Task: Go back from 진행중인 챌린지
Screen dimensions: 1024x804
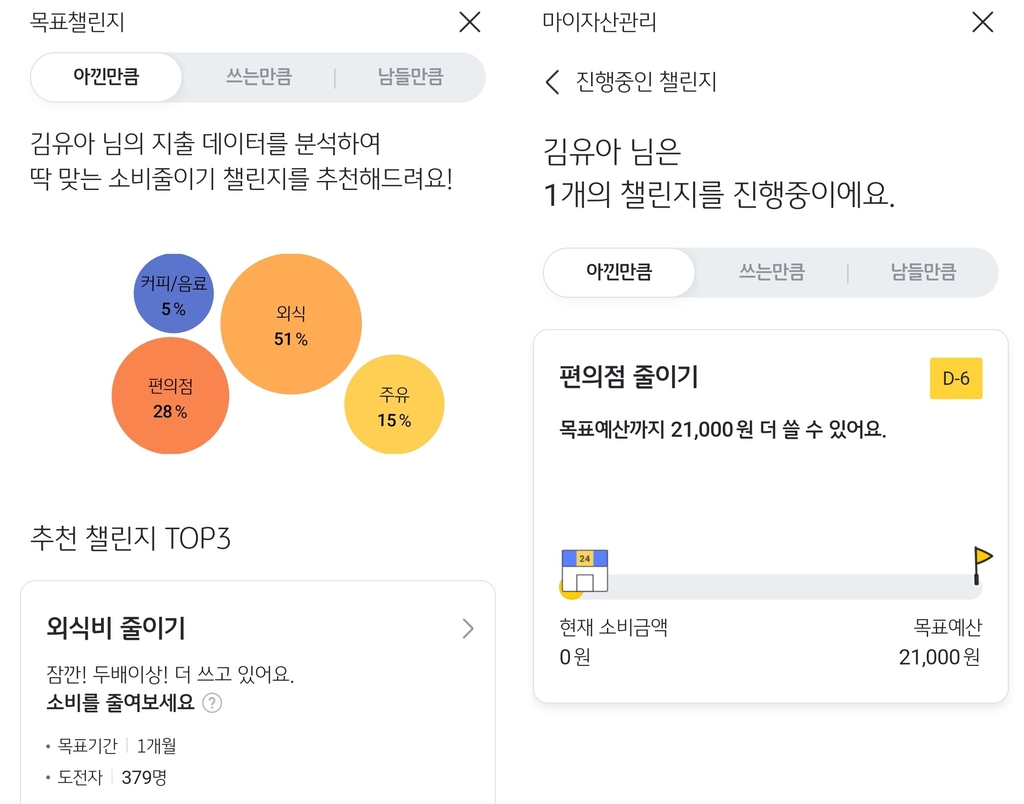Action: 553,82
